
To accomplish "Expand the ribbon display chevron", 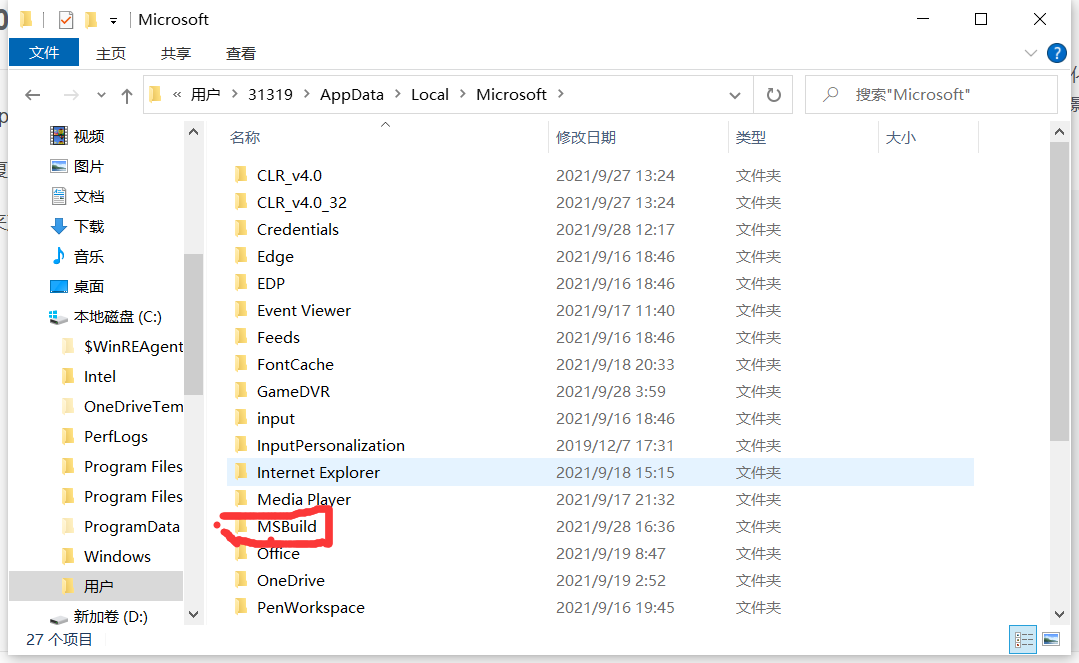I will [x=1030, y=53].
